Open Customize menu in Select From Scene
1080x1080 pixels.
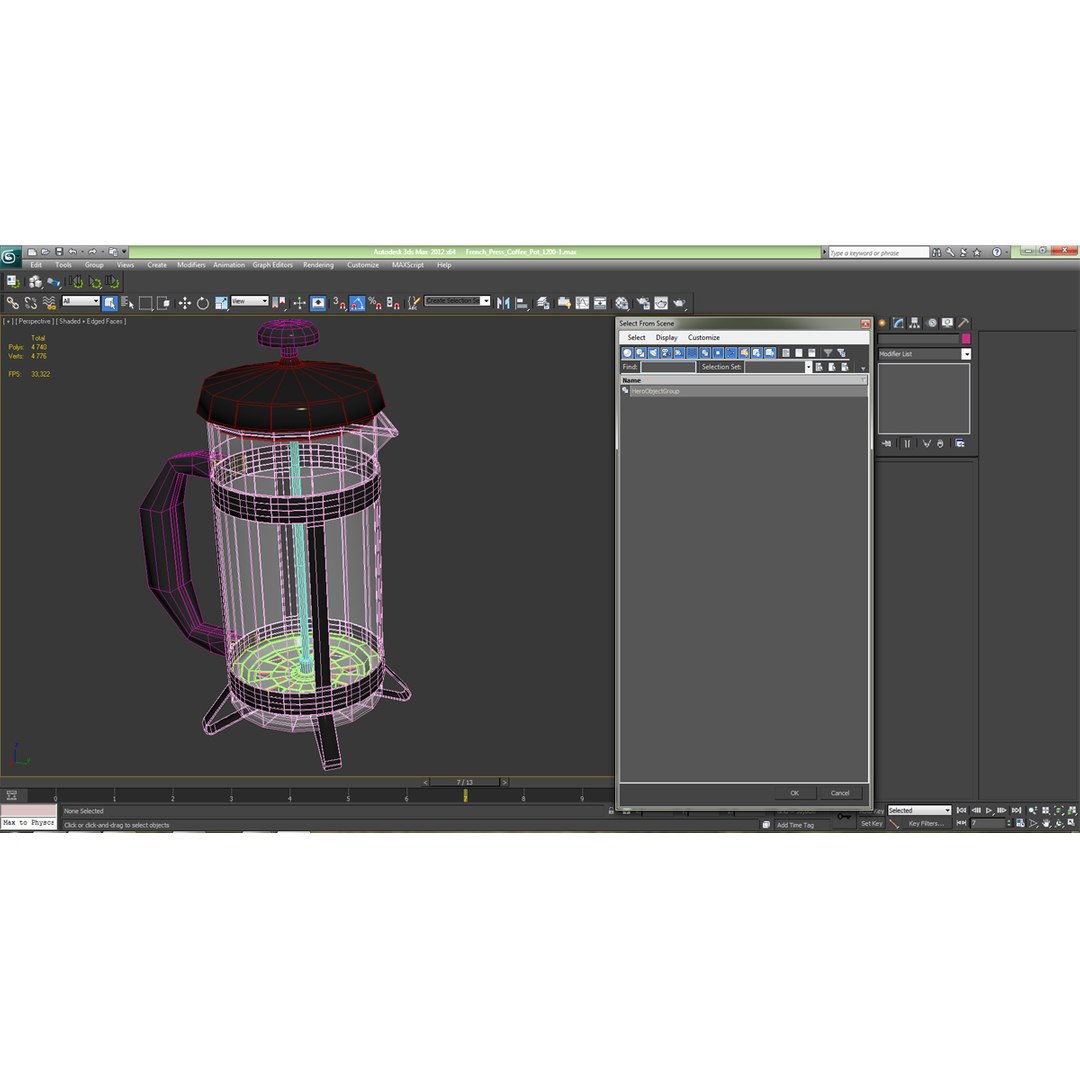(x=704, y=338)
